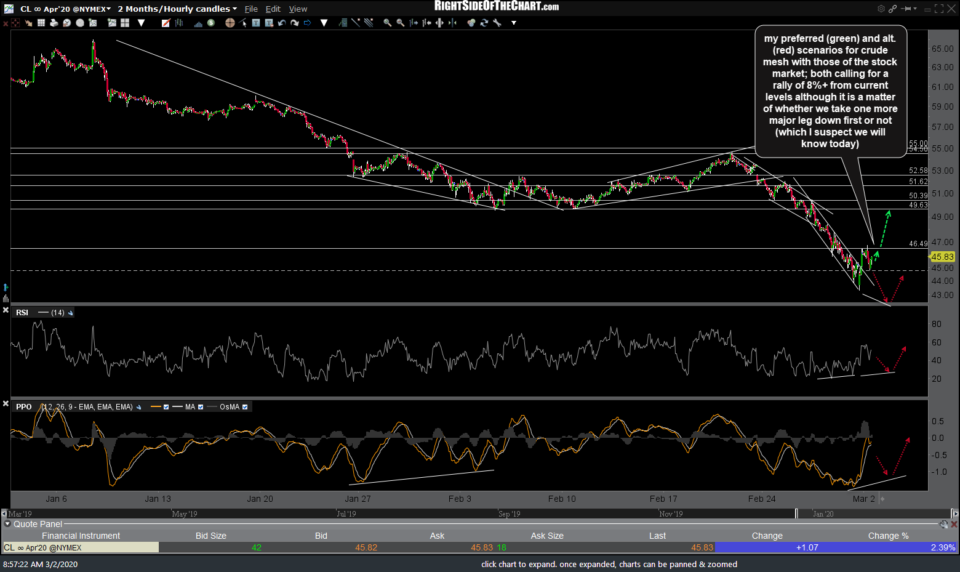Screen dimensions: 960x572
Task: Open the View menu
Action: (297, 9)
